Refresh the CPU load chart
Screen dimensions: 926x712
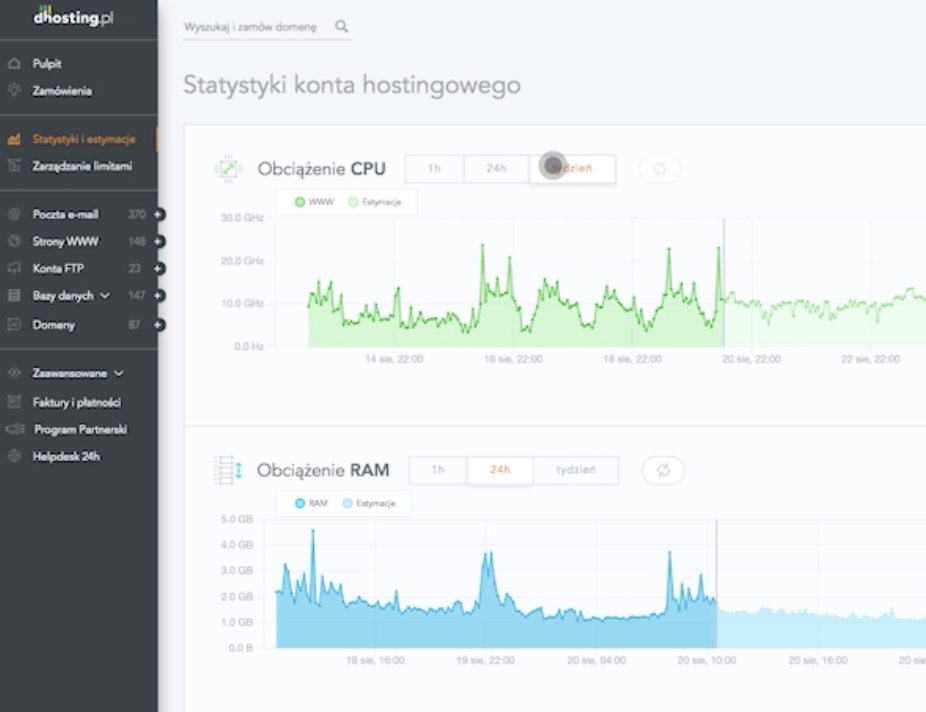(x=658, y=168)
